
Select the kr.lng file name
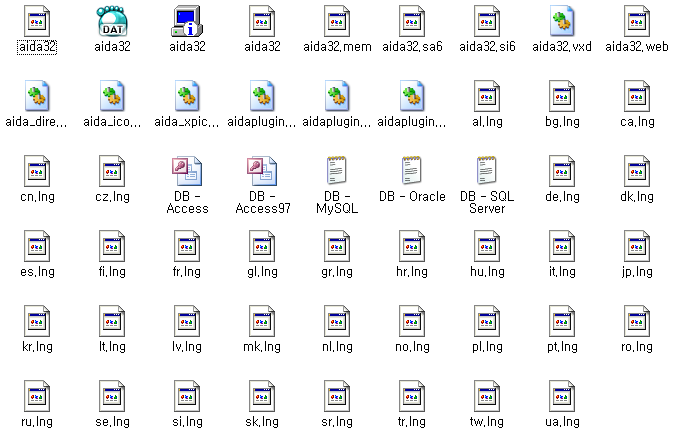pyautogui.click(x=37, y=347)
